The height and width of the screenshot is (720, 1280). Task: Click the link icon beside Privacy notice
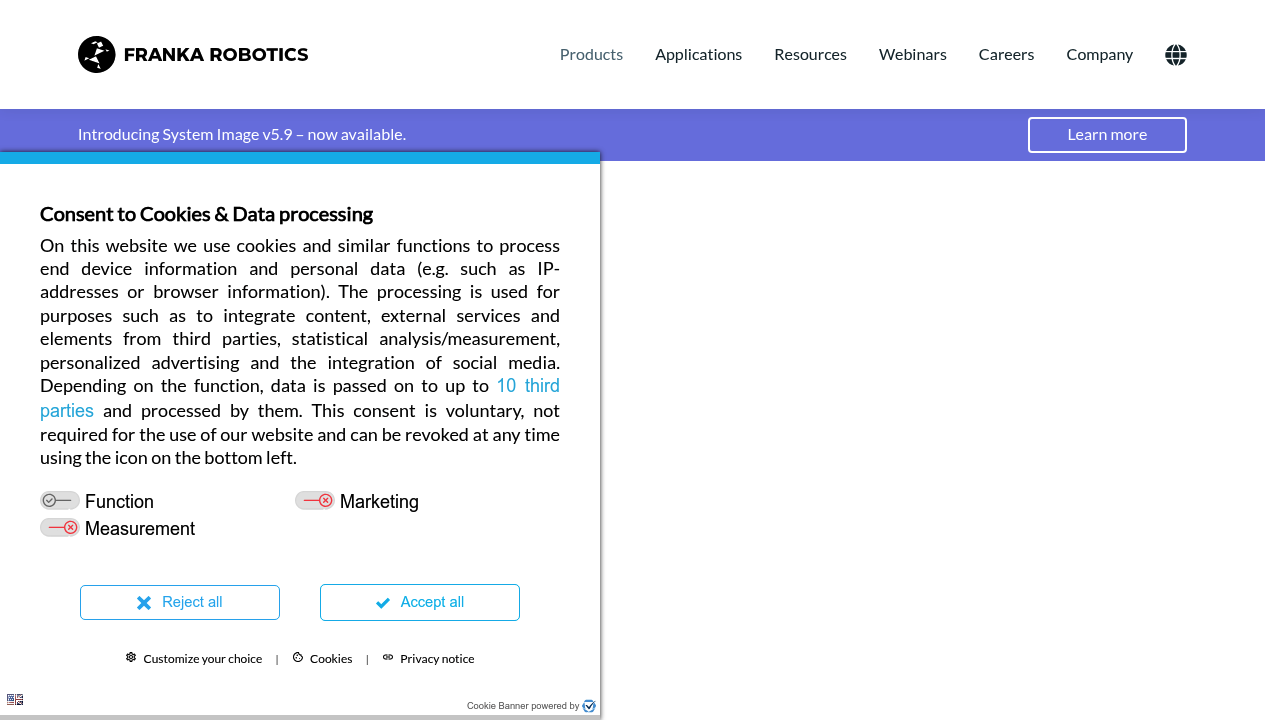[x=388, y=658]
